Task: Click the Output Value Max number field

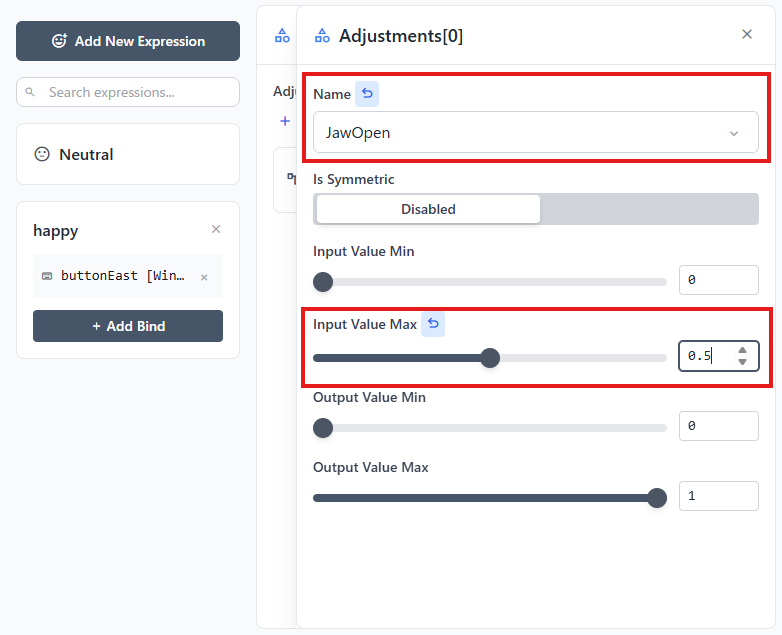Action: (x=718, y=496)
